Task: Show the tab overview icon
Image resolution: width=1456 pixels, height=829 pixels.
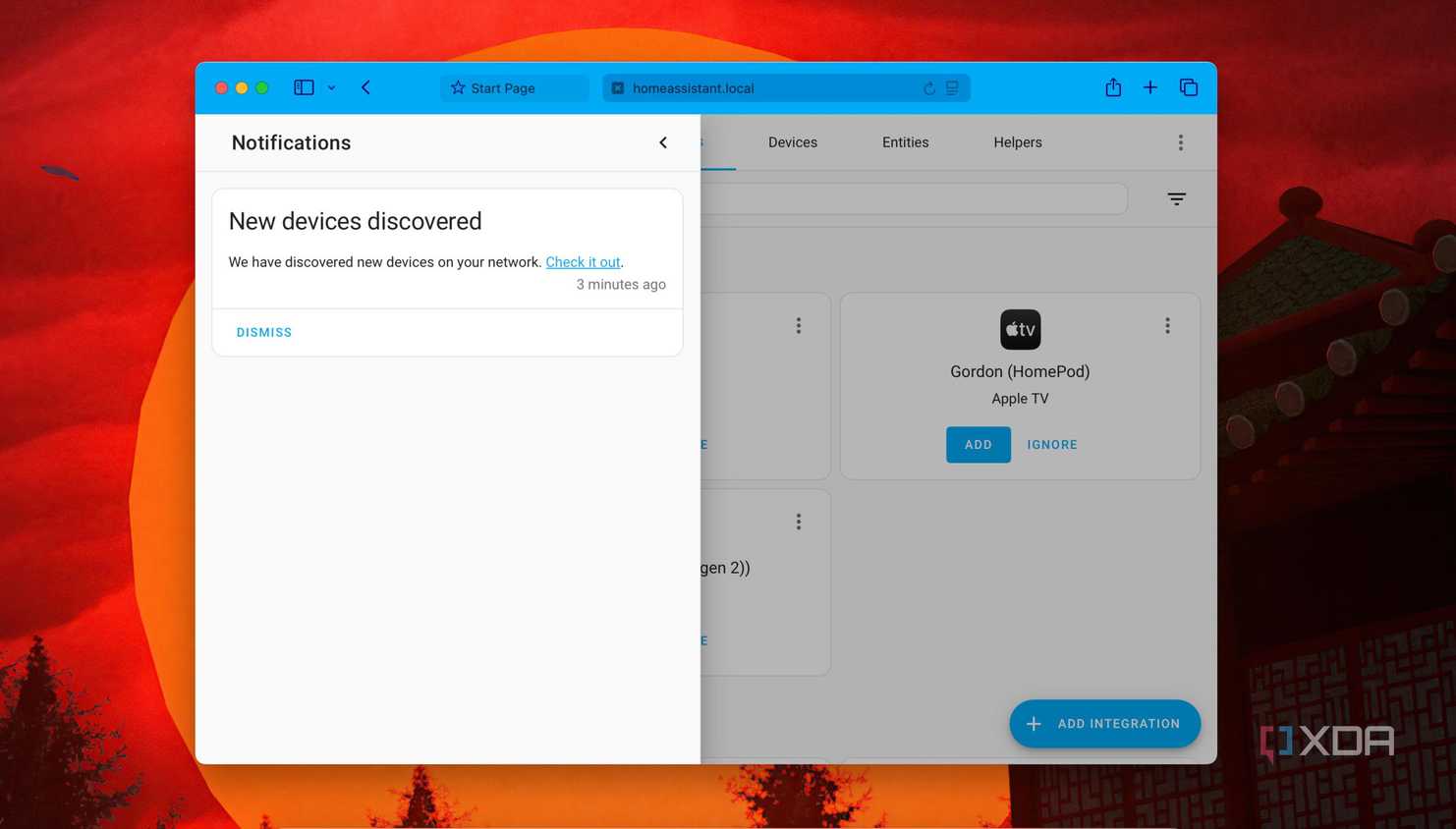Action: [1189, 87]
